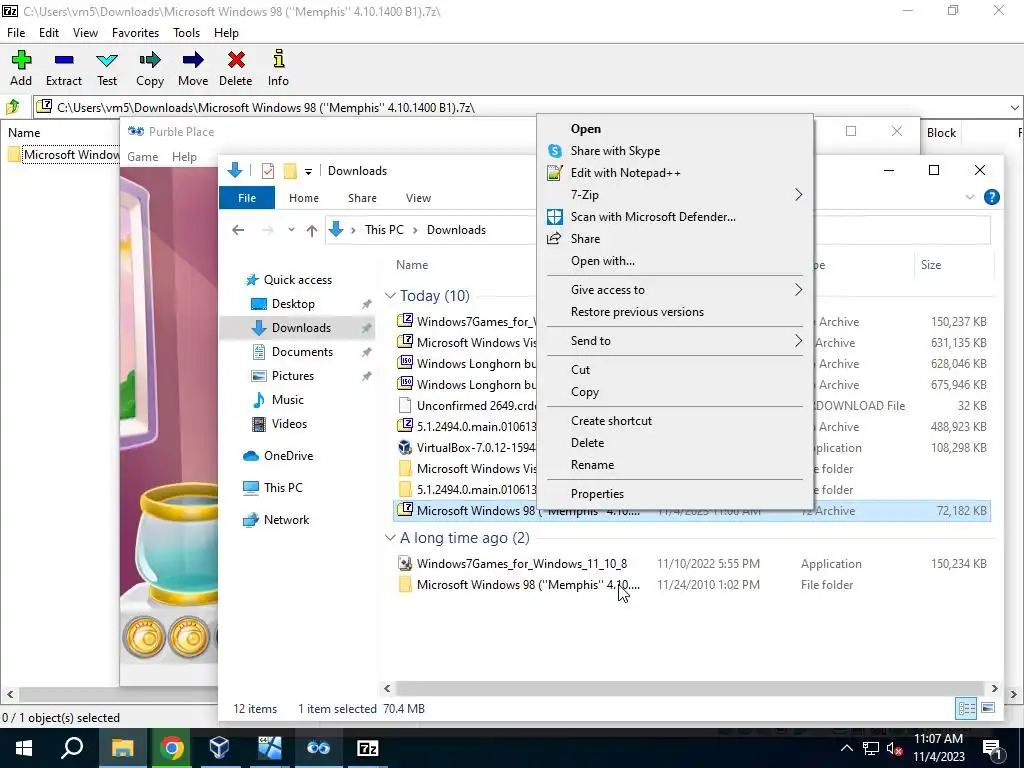Open the Tools menu in 7-Zip

186,33
